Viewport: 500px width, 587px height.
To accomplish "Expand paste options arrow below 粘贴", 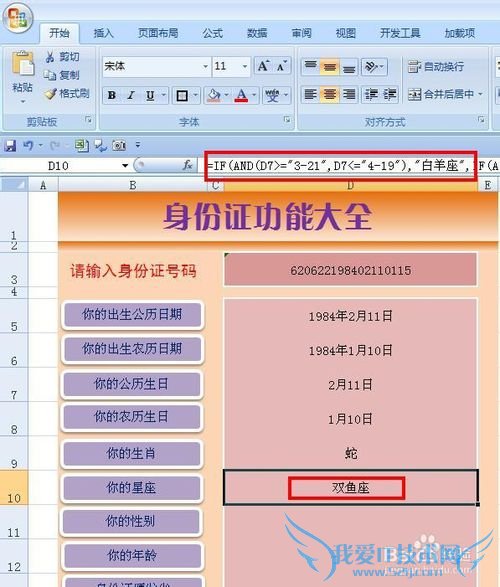I will pyautogui.click(x=22, y=101).
